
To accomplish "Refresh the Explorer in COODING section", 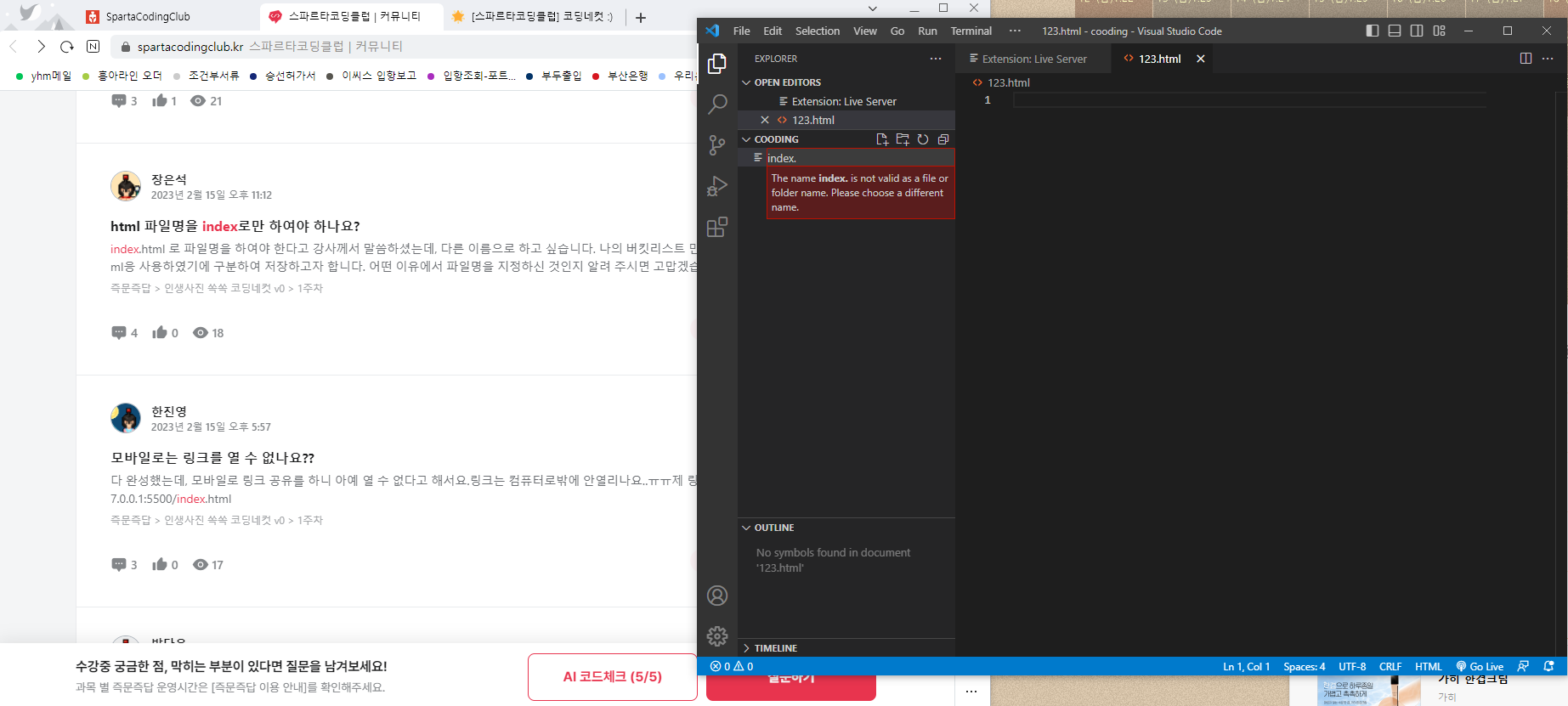I will coord(923,139).
